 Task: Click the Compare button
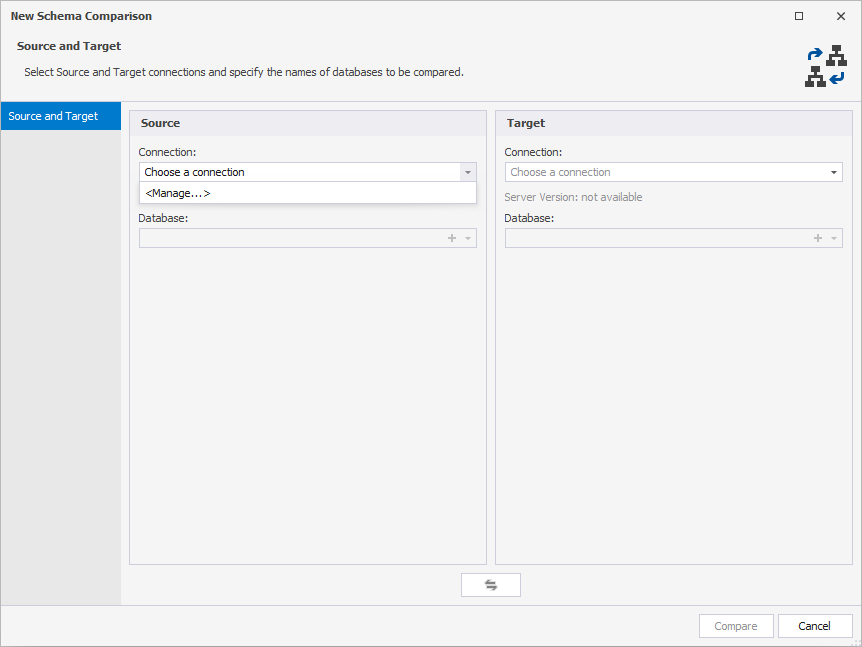[736, 626]
